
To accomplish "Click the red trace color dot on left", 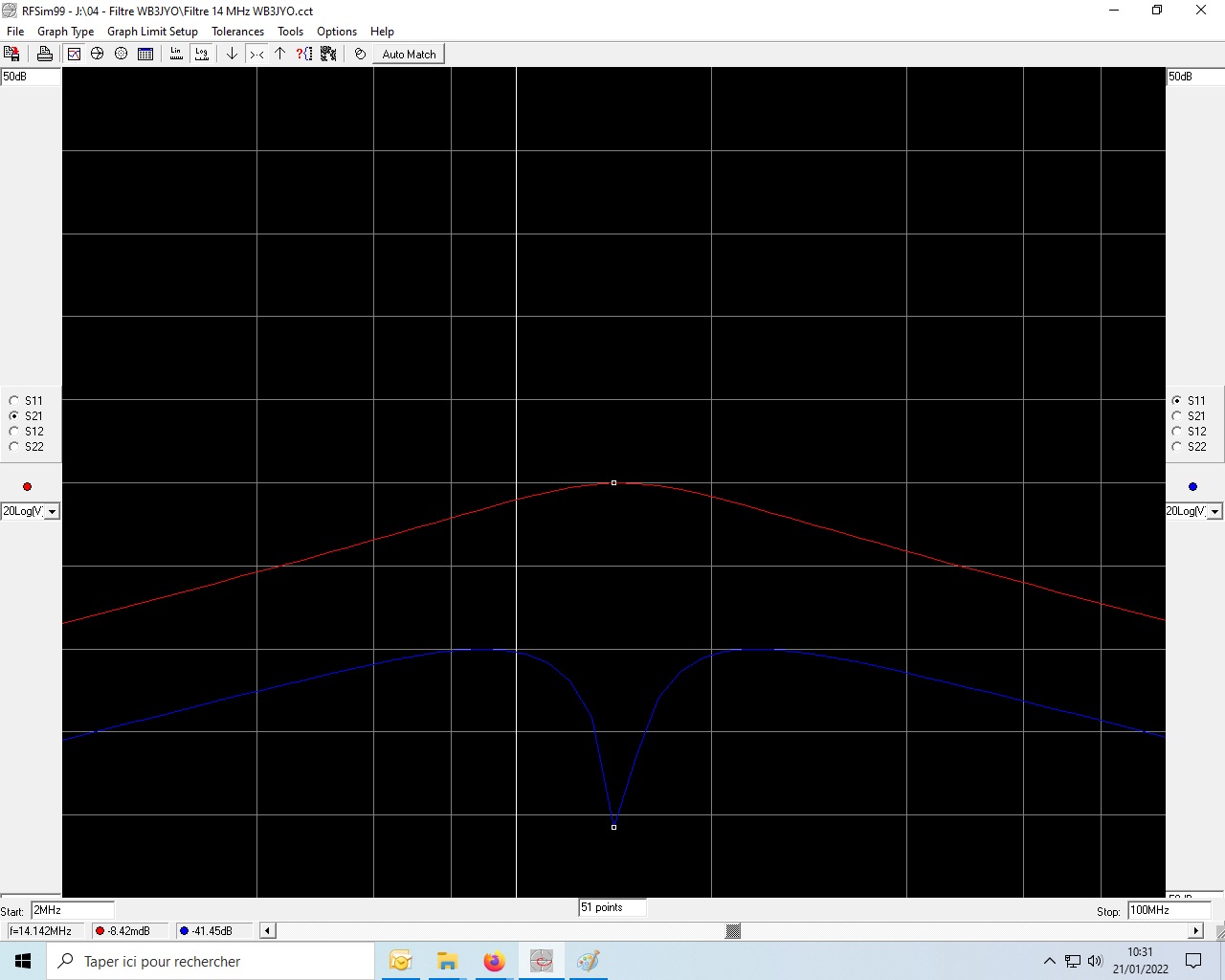I will 27,486.
